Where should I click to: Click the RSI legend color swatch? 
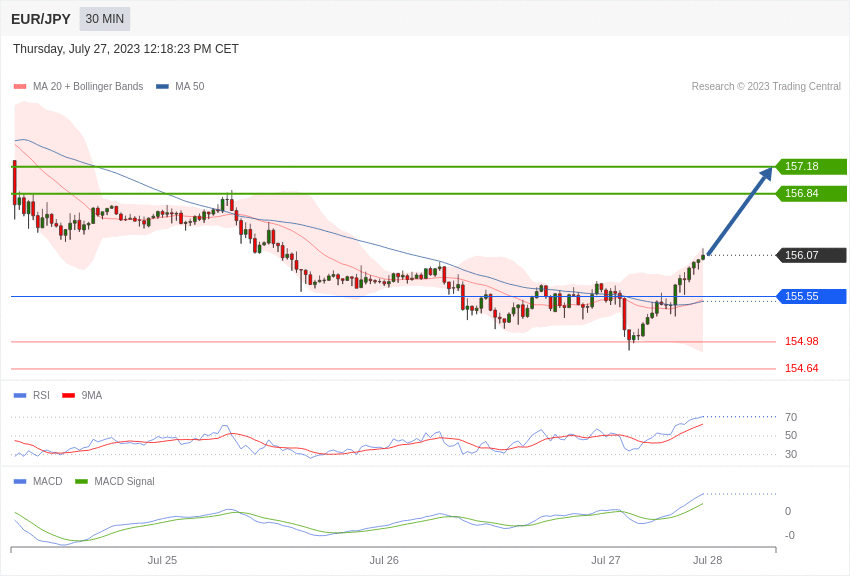pyautogui.click(x=20, y=396)
